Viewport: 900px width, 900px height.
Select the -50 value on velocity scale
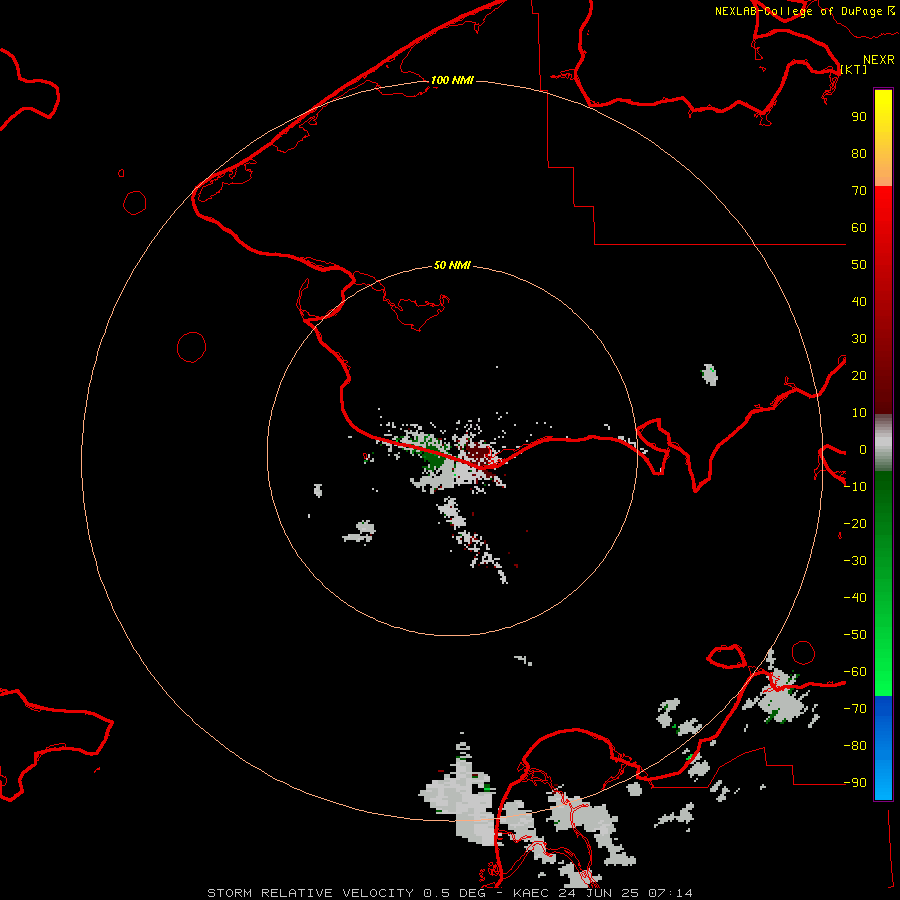tap(855, 635)
